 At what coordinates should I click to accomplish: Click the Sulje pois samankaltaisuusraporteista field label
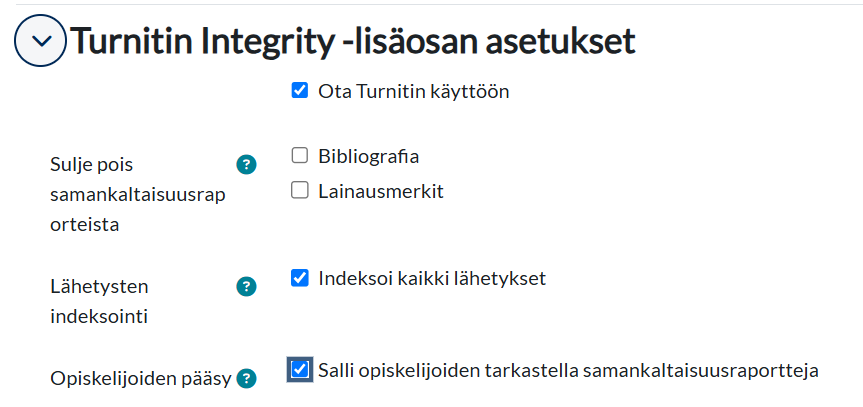pyautogui.click(x=137, y=194)
